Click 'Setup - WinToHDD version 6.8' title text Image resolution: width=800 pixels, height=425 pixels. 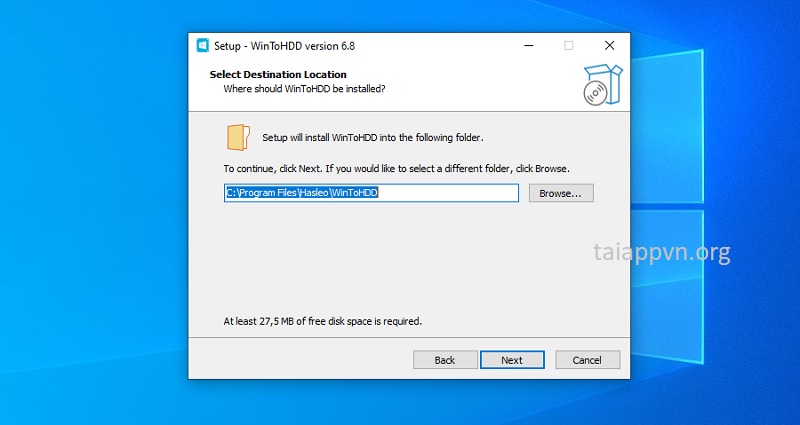tap(284, 46)
